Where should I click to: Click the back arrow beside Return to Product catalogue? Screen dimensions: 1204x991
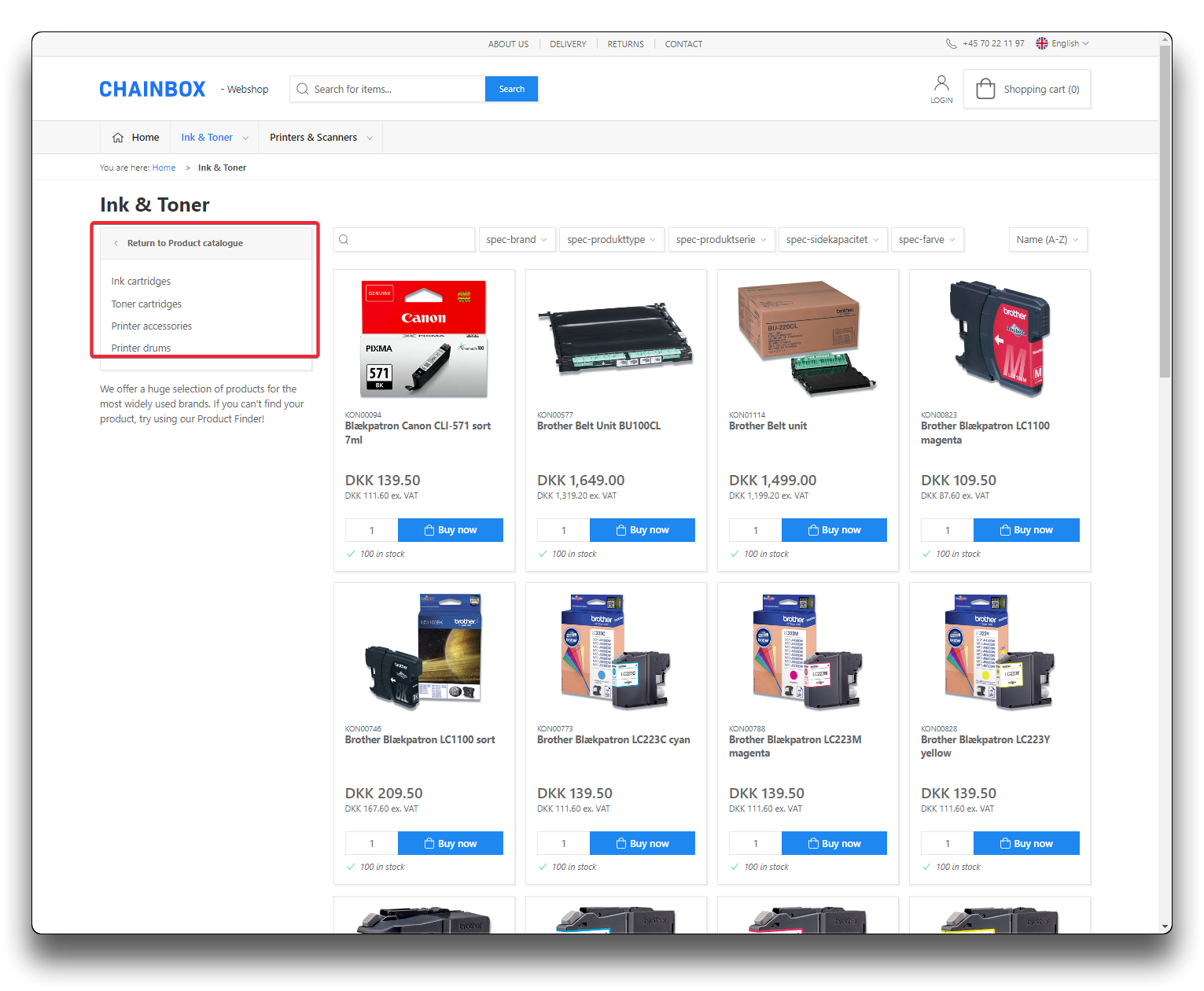coord(116,244)
